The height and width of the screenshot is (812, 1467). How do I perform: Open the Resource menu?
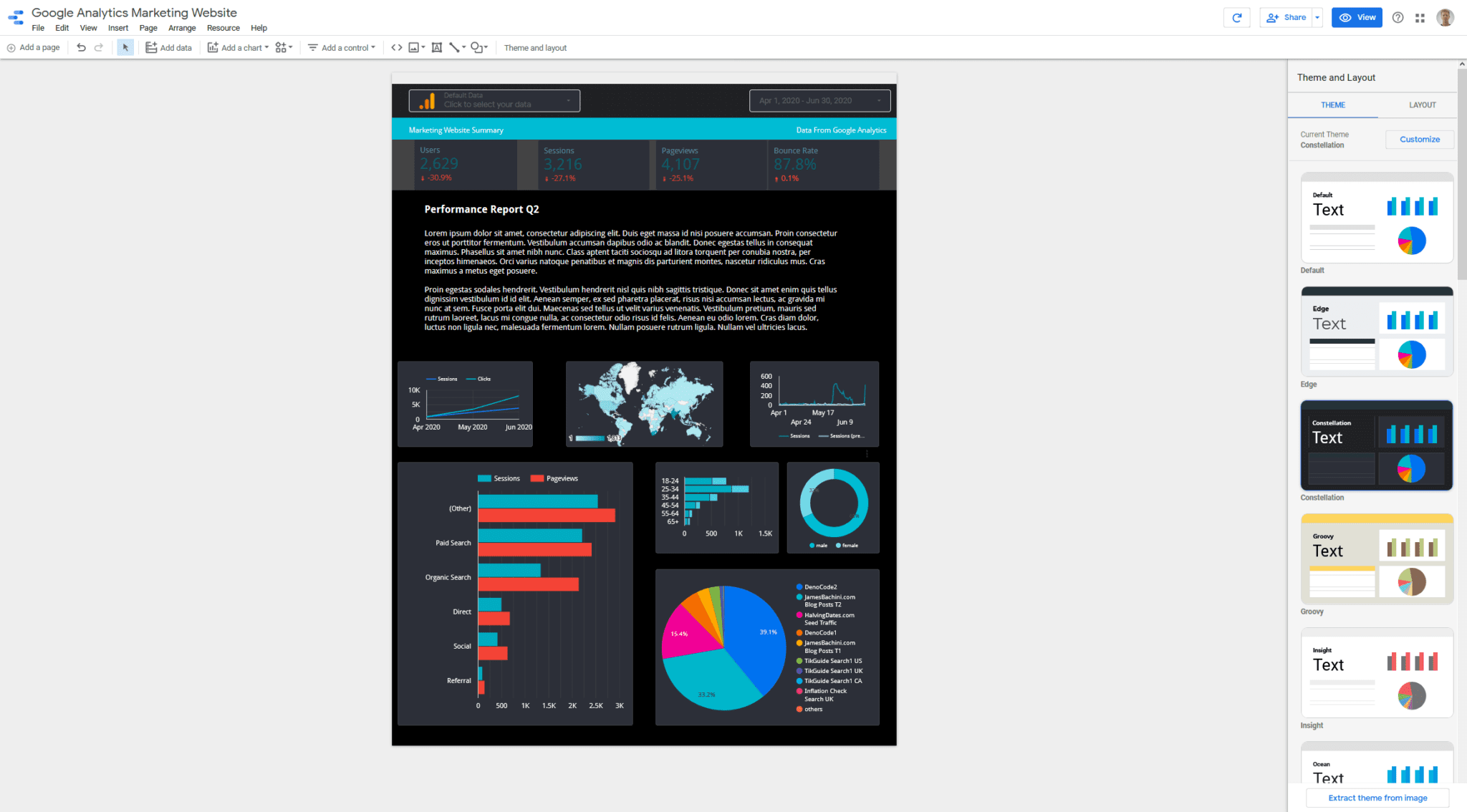[223, 28]
